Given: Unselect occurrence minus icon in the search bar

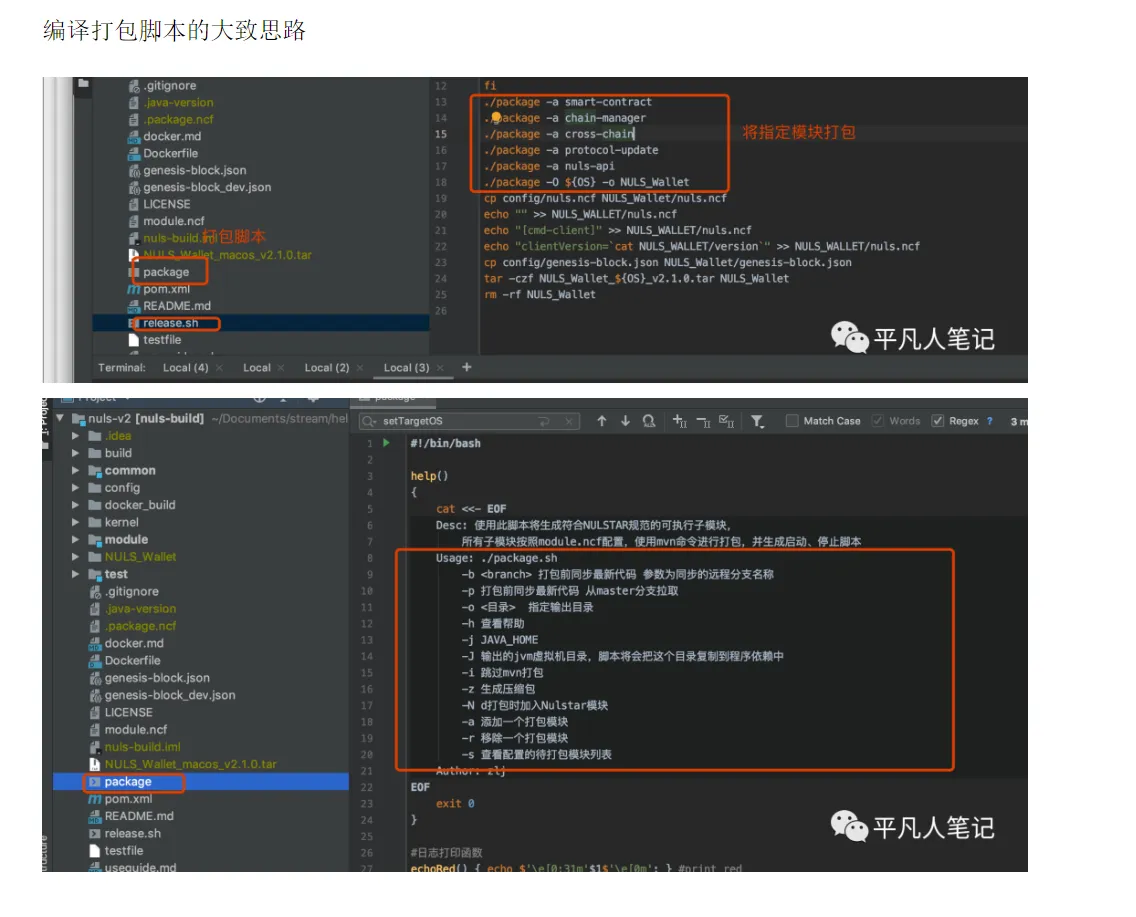Looking at the screenshot, I should [x=703, y=422].
